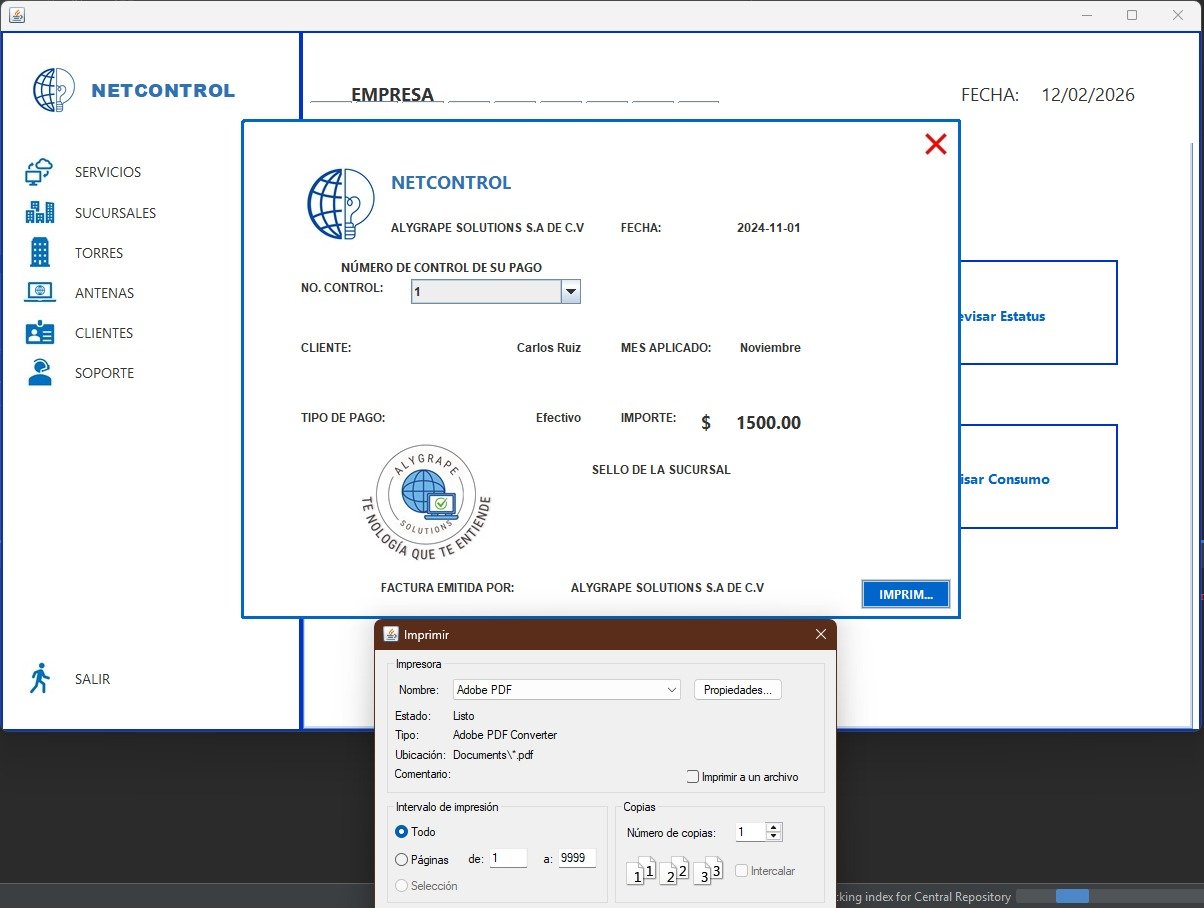Open printer Propiedades button
The image size is (1204, 908).
point(738,690)
